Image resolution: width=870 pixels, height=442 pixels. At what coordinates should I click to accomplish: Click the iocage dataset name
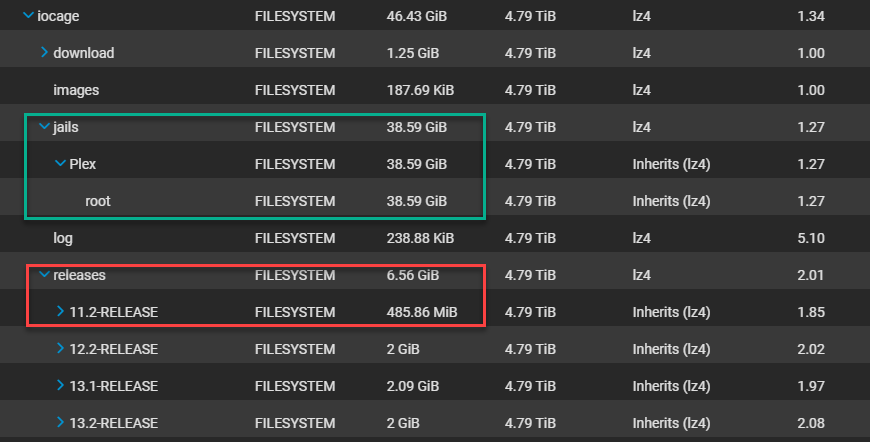pyautogui.click(x=58, y=16)
